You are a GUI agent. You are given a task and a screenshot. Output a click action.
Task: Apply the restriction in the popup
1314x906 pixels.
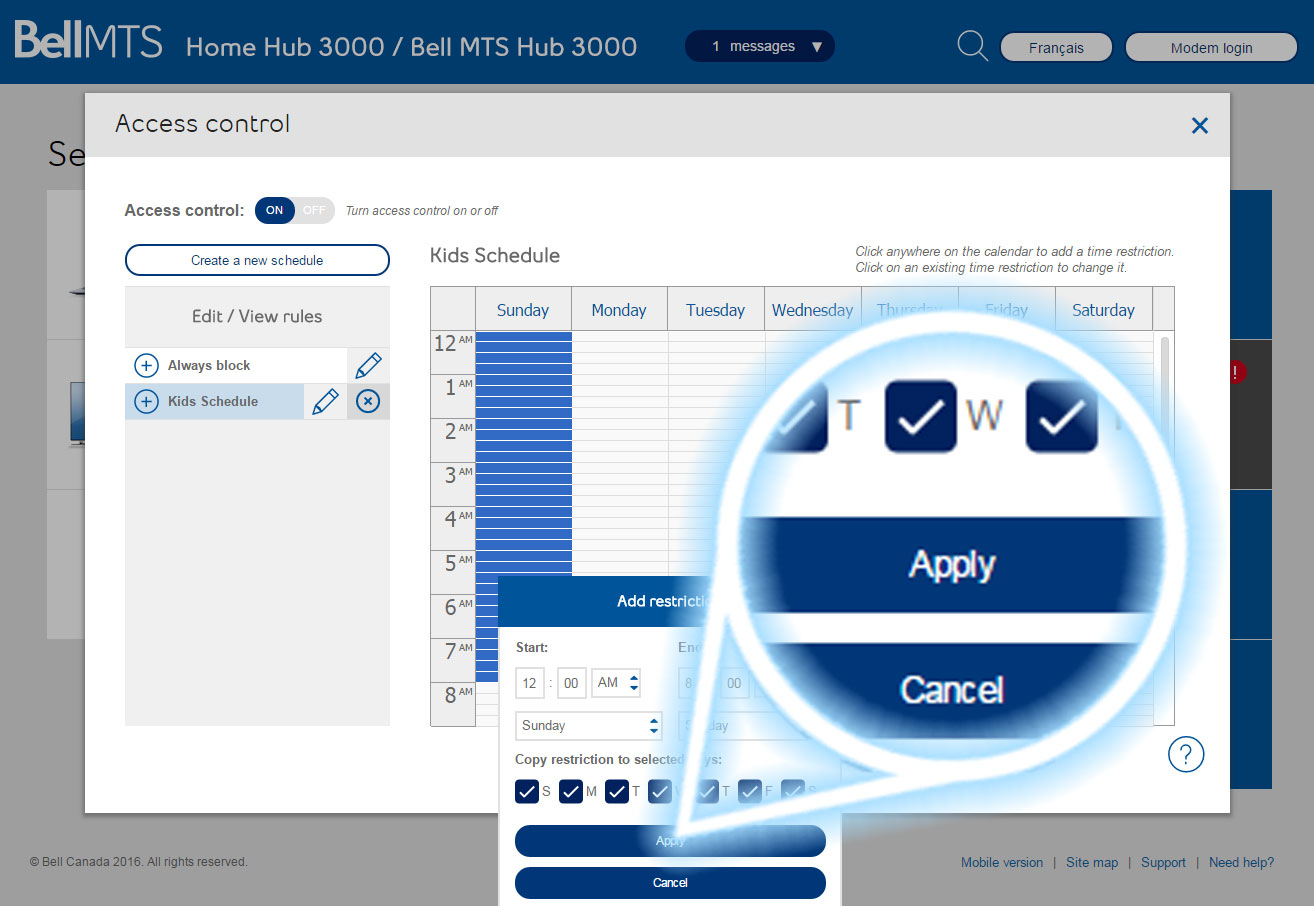pyautogui.click(x=670, y=841)
